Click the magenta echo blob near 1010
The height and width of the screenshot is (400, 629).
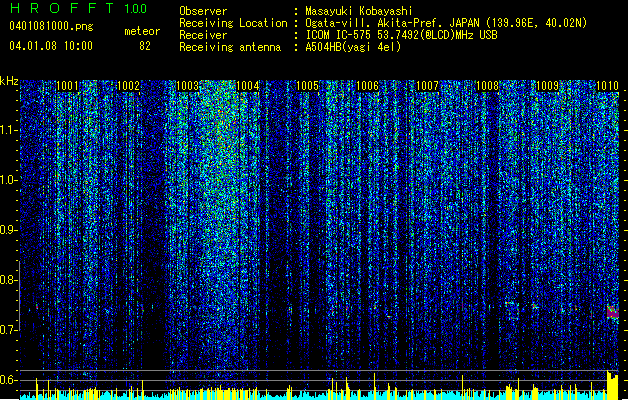613,312
